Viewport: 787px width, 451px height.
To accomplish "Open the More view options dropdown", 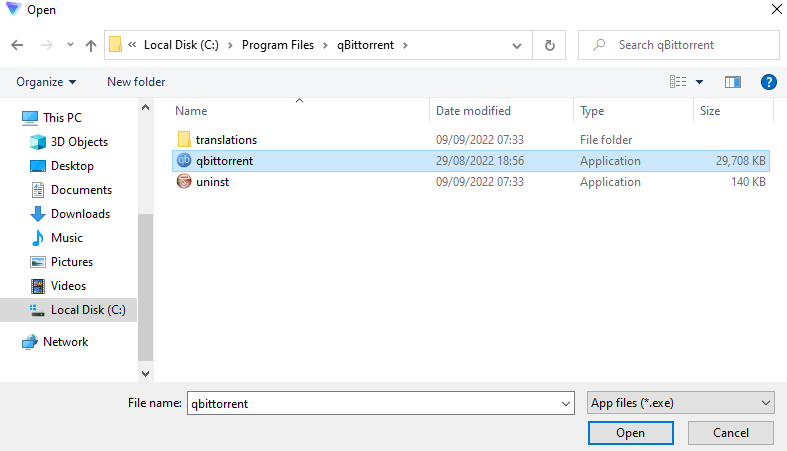I will (x=699, y=82).
